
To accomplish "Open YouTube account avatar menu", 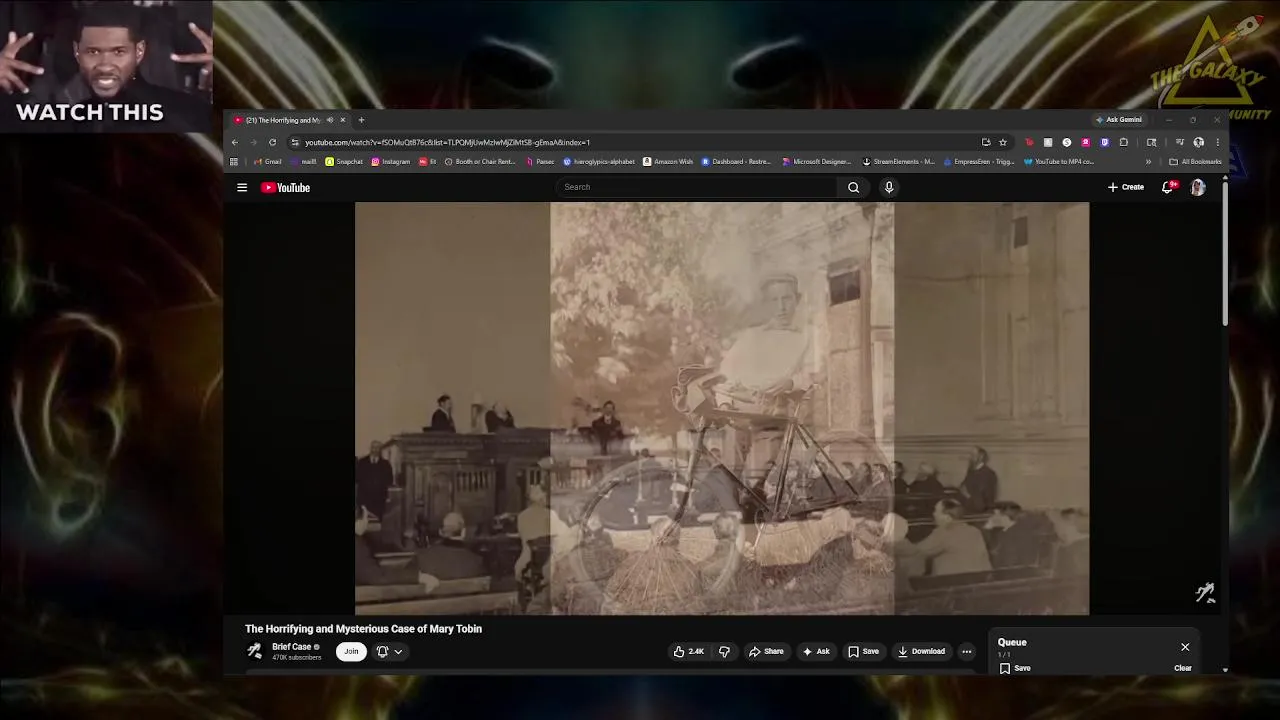I will coord(1198,187).
